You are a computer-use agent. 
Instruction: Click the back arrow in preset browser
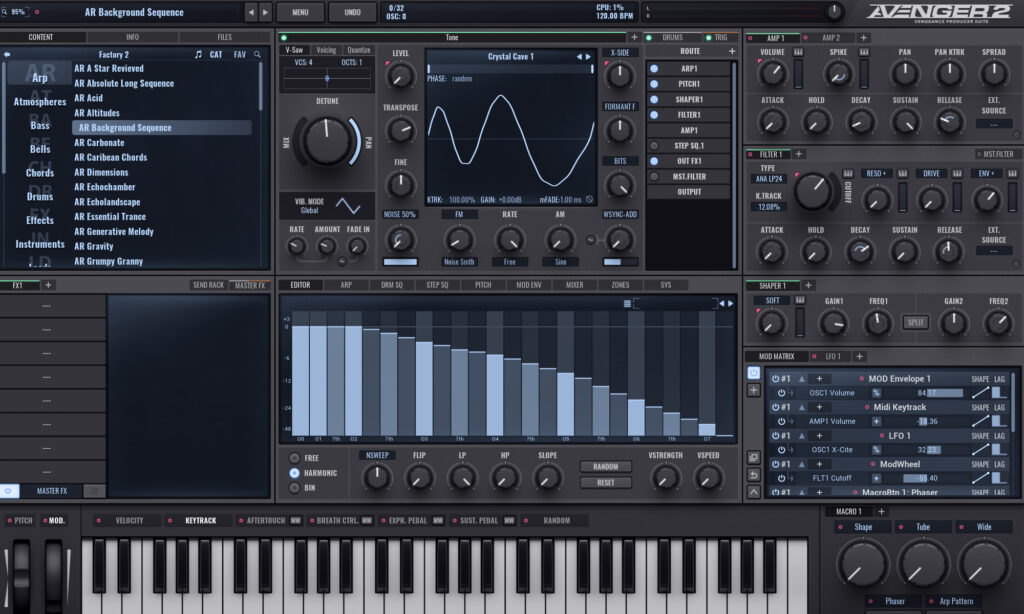point(9,55)
